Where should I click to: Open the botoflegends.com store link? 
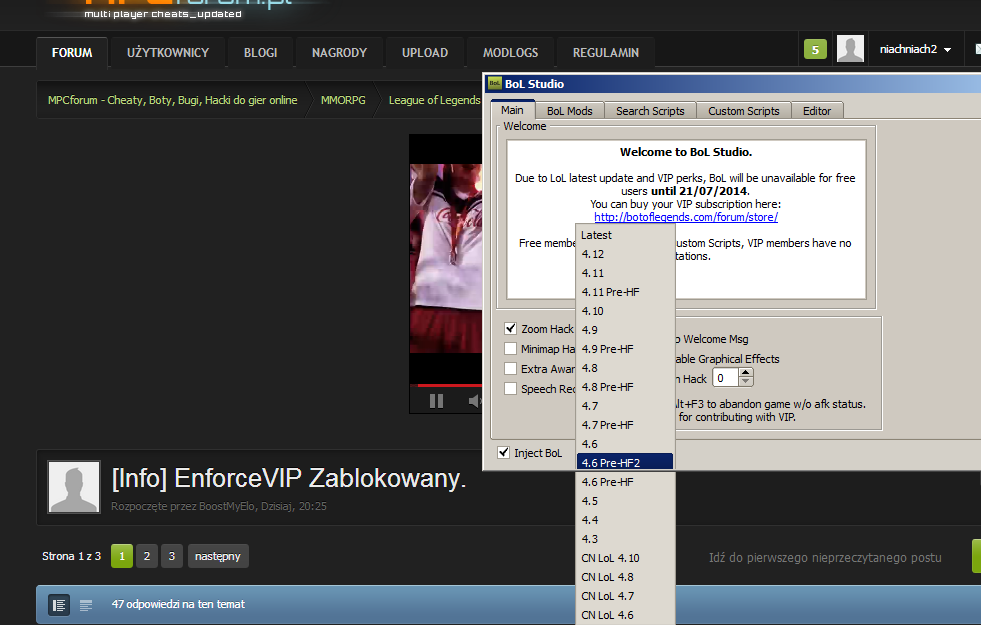[x=686, y=217]
